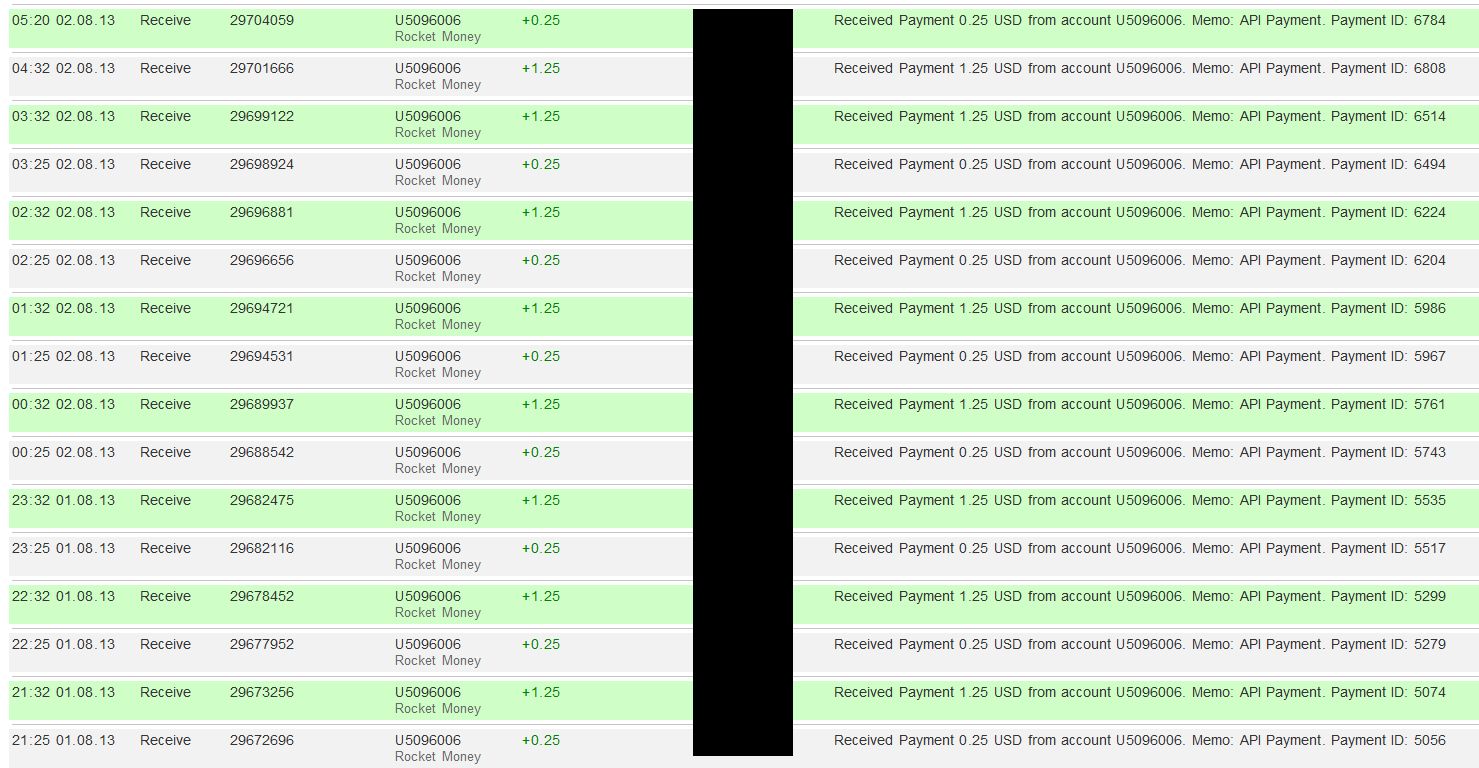Click the timestamp 04:32 02.08.13
Image resolution: width=1479 pixels, height=768 pixels.
[x=63, y=68]
